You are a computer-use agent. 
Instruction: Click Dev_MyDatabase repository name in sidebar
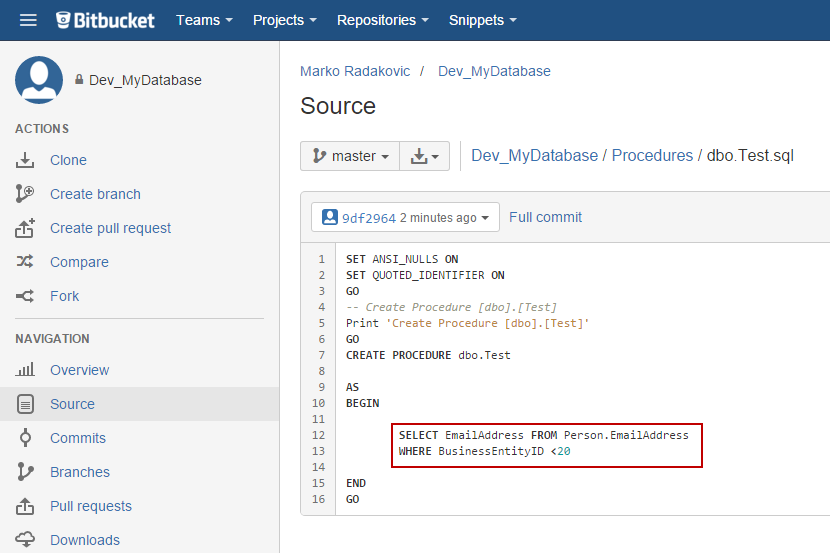(x=145, y=80)
